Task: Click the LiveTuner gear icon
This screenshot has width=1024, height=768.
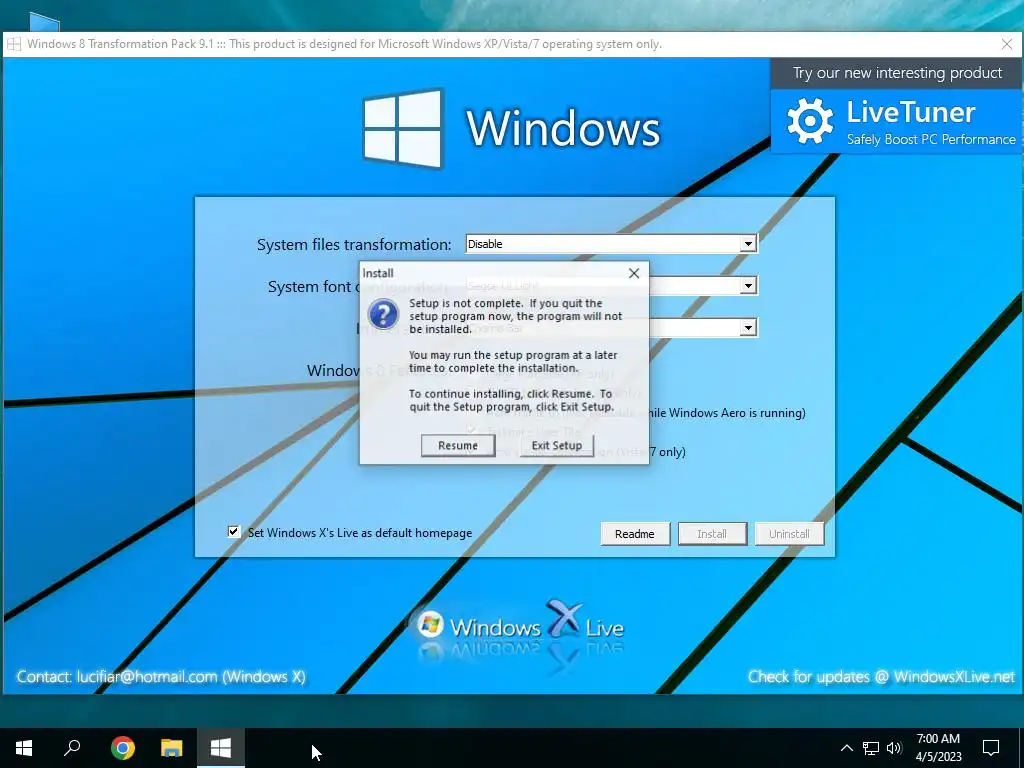Action: pyautogui.click(x=810, y=121)
